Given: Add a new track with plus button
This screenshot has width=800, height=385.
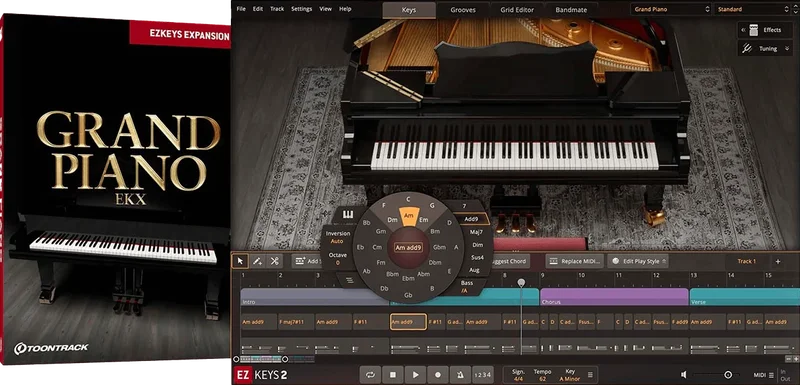Looking at the screenshot, I should tap(778, 261).
